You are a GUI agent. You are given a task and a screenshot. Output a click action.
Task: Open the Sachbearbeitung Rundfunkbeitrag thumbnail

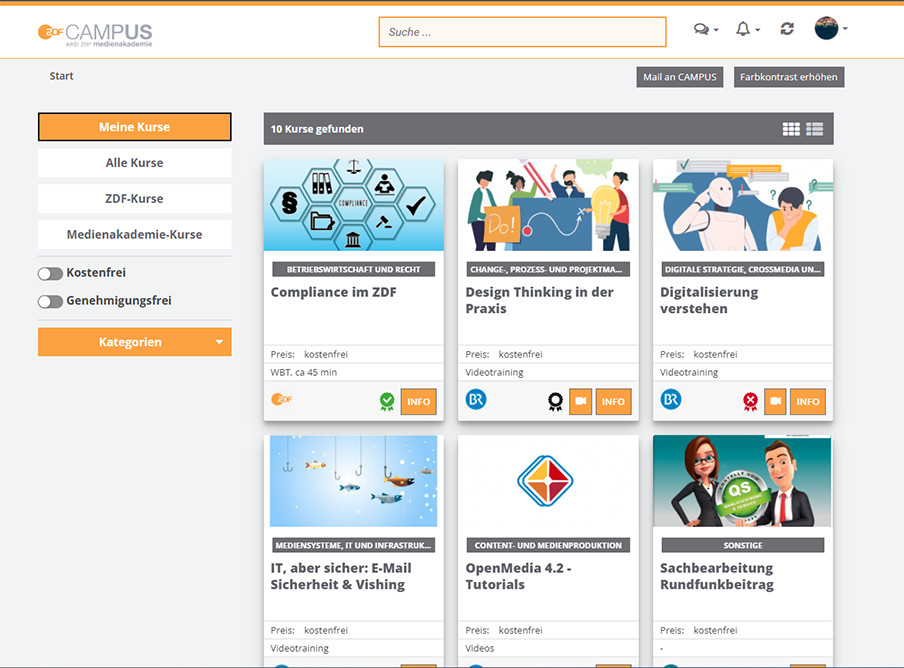tap(743, 481)
